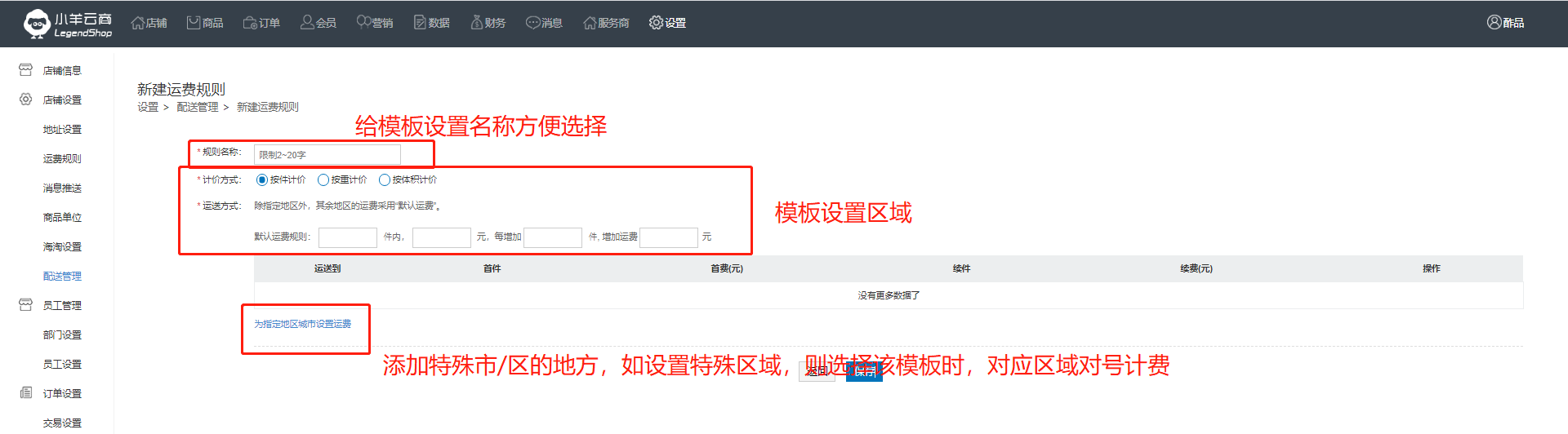Click the 订单 orders icon
1568x434 pixels.
point(250,23)
